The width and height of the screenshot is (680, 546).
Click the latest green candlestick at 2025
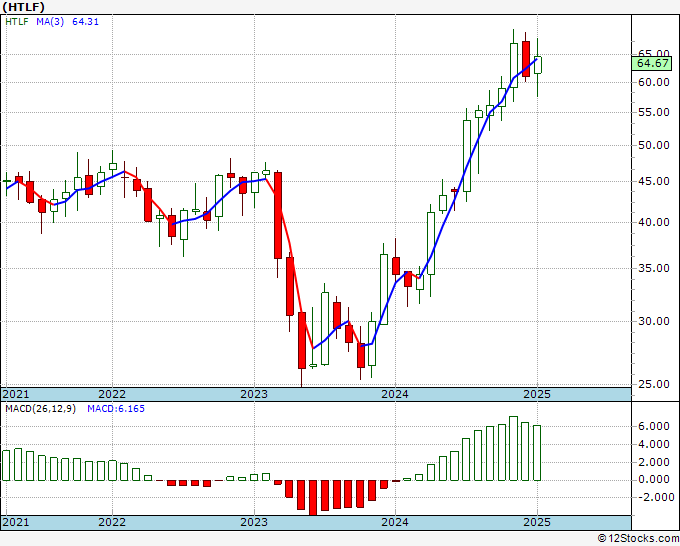pyautogui.click(x=537, y=65)
